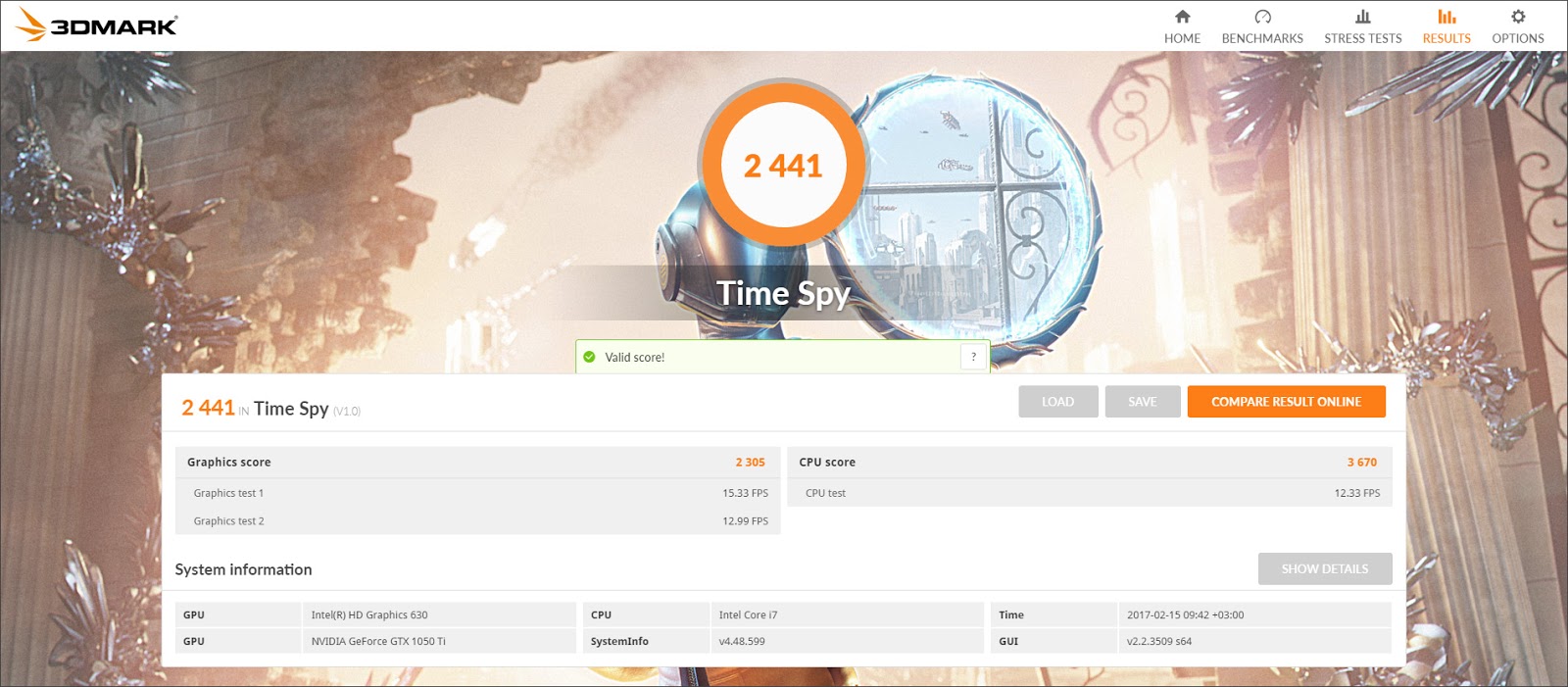Click the Home house icon
This screenshot has height=687, width=1568.
pos(1182,17)
